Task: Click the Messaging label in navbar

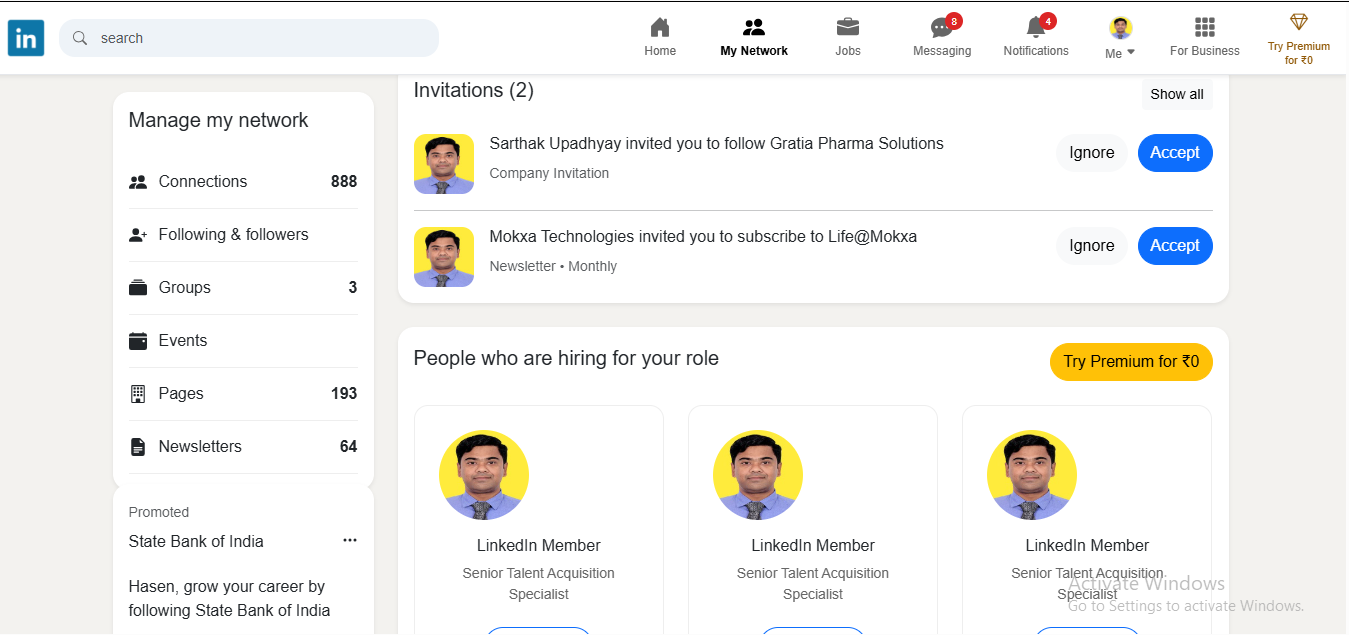Action: click(x=942, y=51)
